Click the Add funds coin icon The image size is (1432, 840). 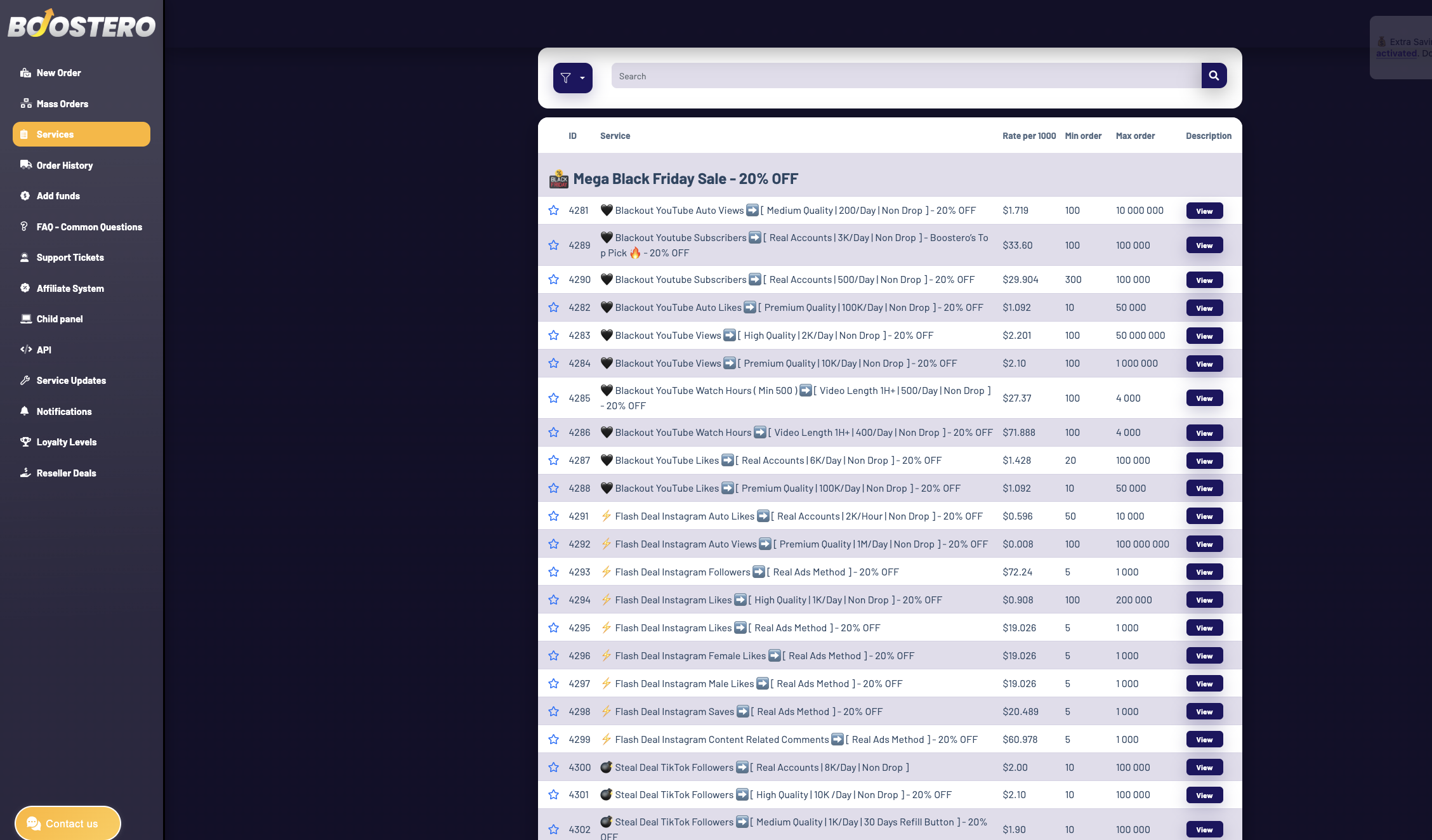(25, 196)
